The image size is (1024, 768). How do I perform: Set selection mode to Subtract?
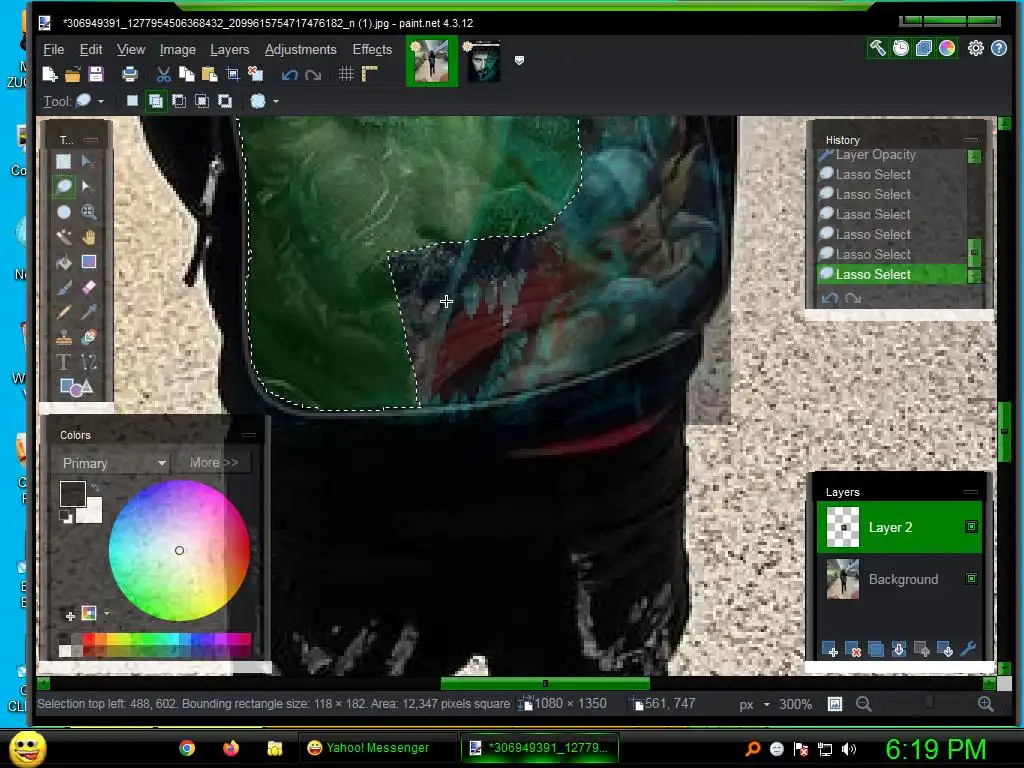[178, 101]
